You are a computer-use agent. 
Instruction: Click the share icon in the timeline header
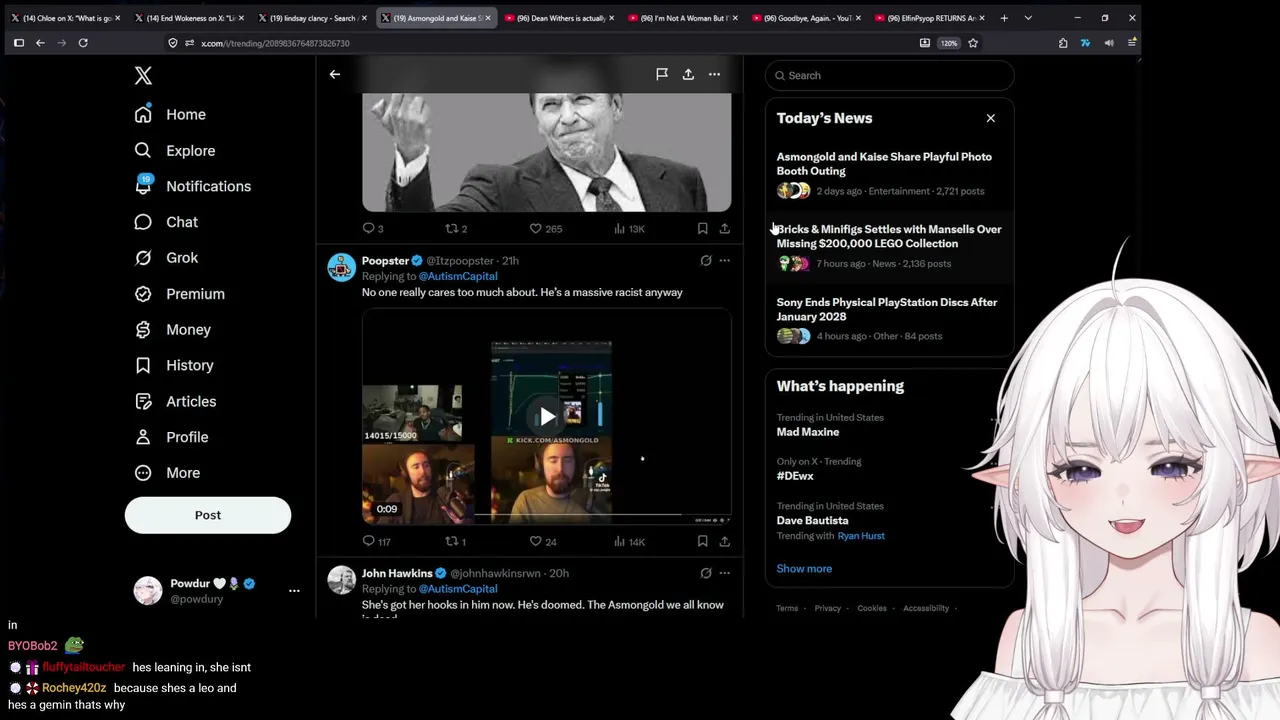coord(688,74)
